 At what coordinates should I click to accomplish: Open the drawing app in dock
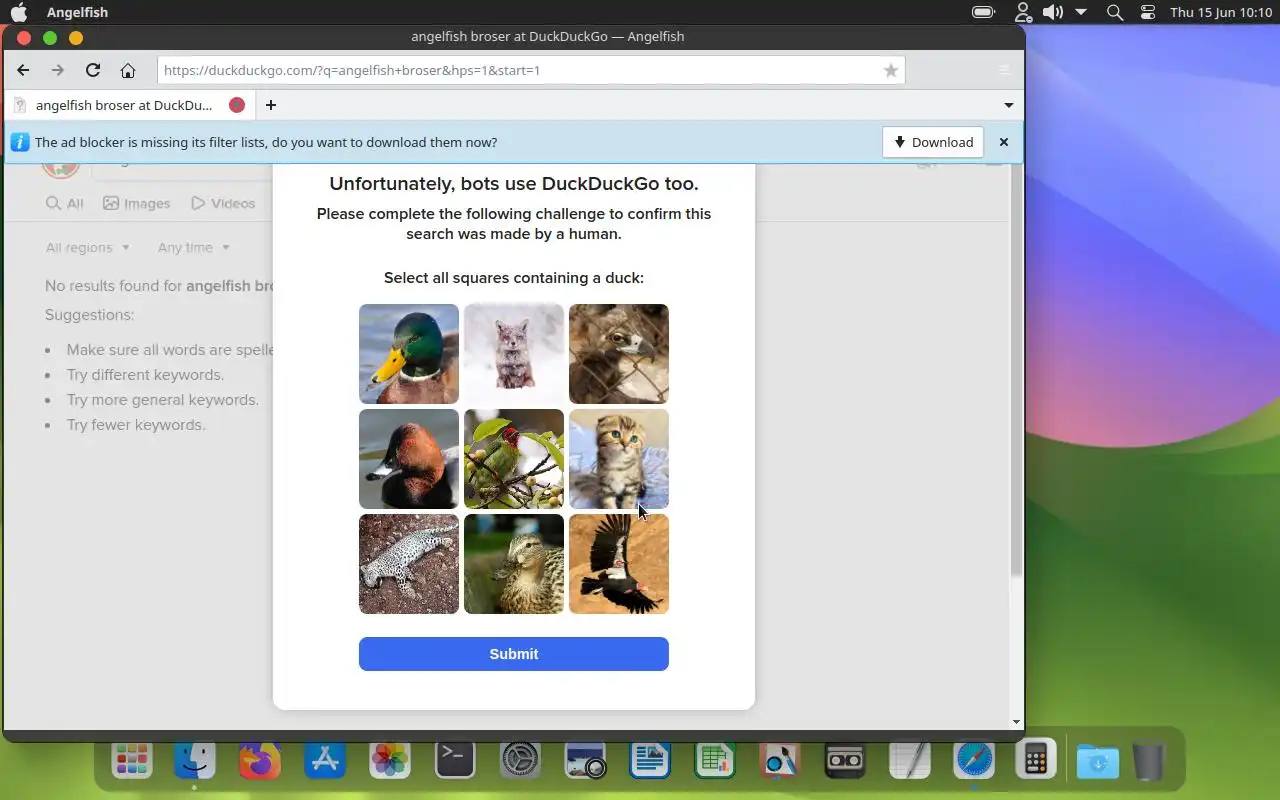tap(780, 760)
